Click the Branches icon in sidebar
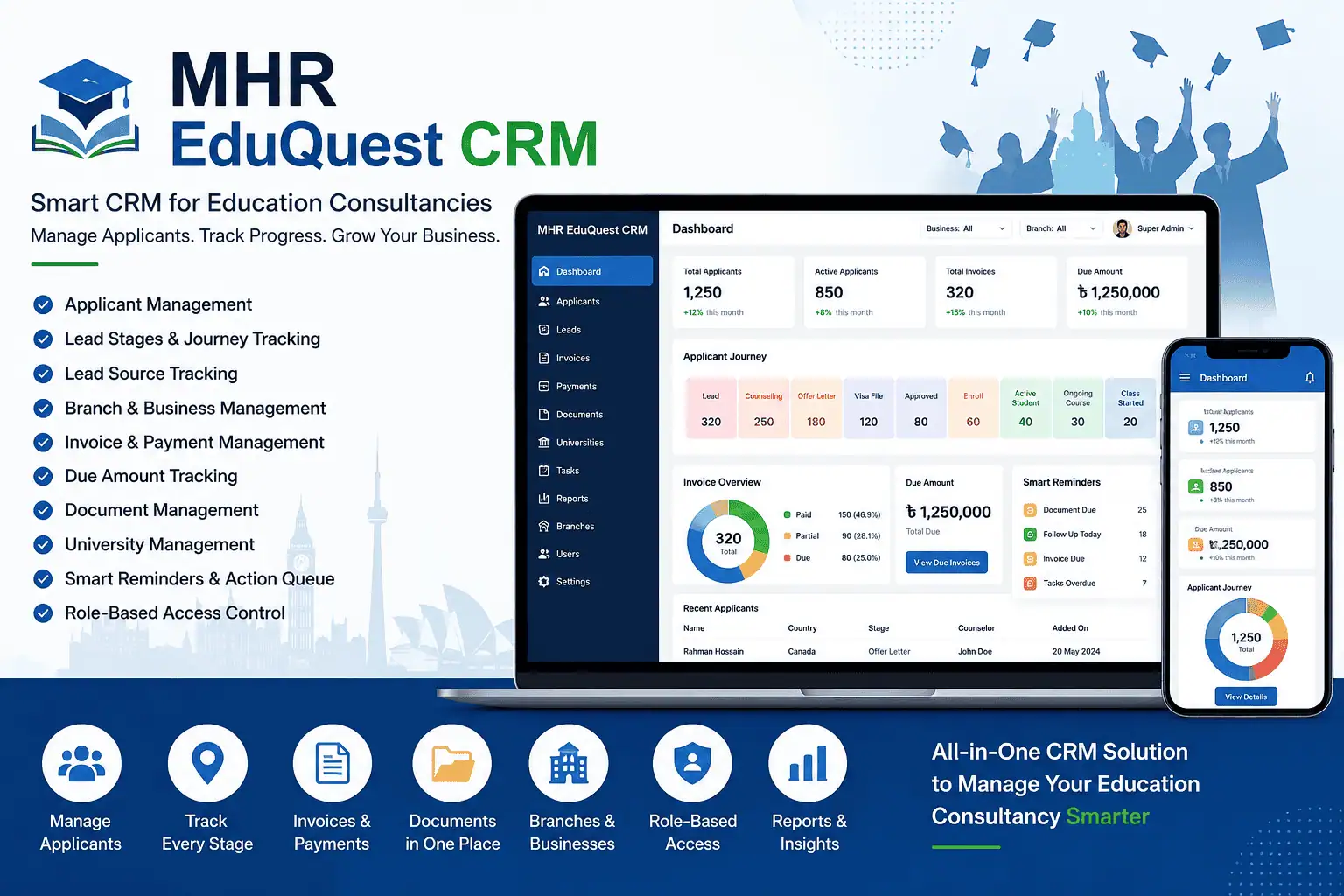The height and width of the screenshot is (896, 1344). coord(544,526)
